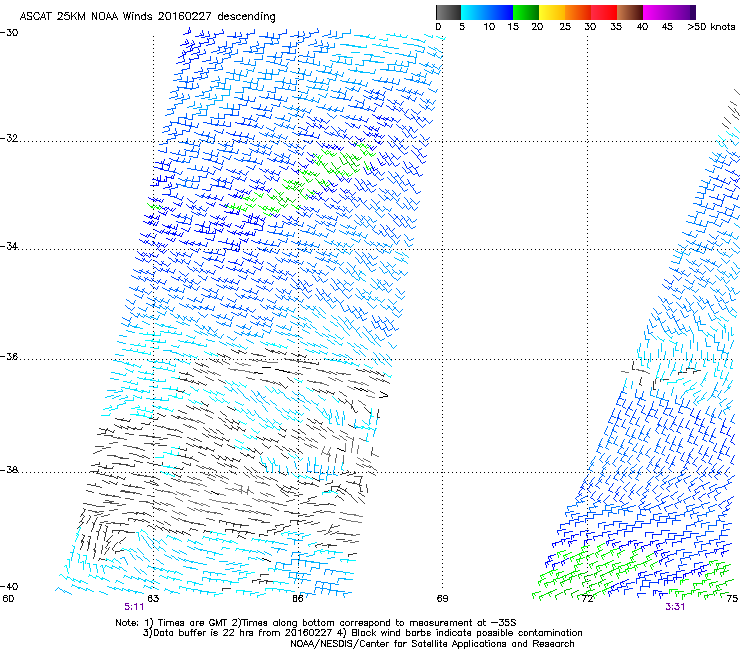The height and width of the screenshot is (650, 740).
Task: Click the '-36' latitude axis label
Action: [x=9, y=356]
